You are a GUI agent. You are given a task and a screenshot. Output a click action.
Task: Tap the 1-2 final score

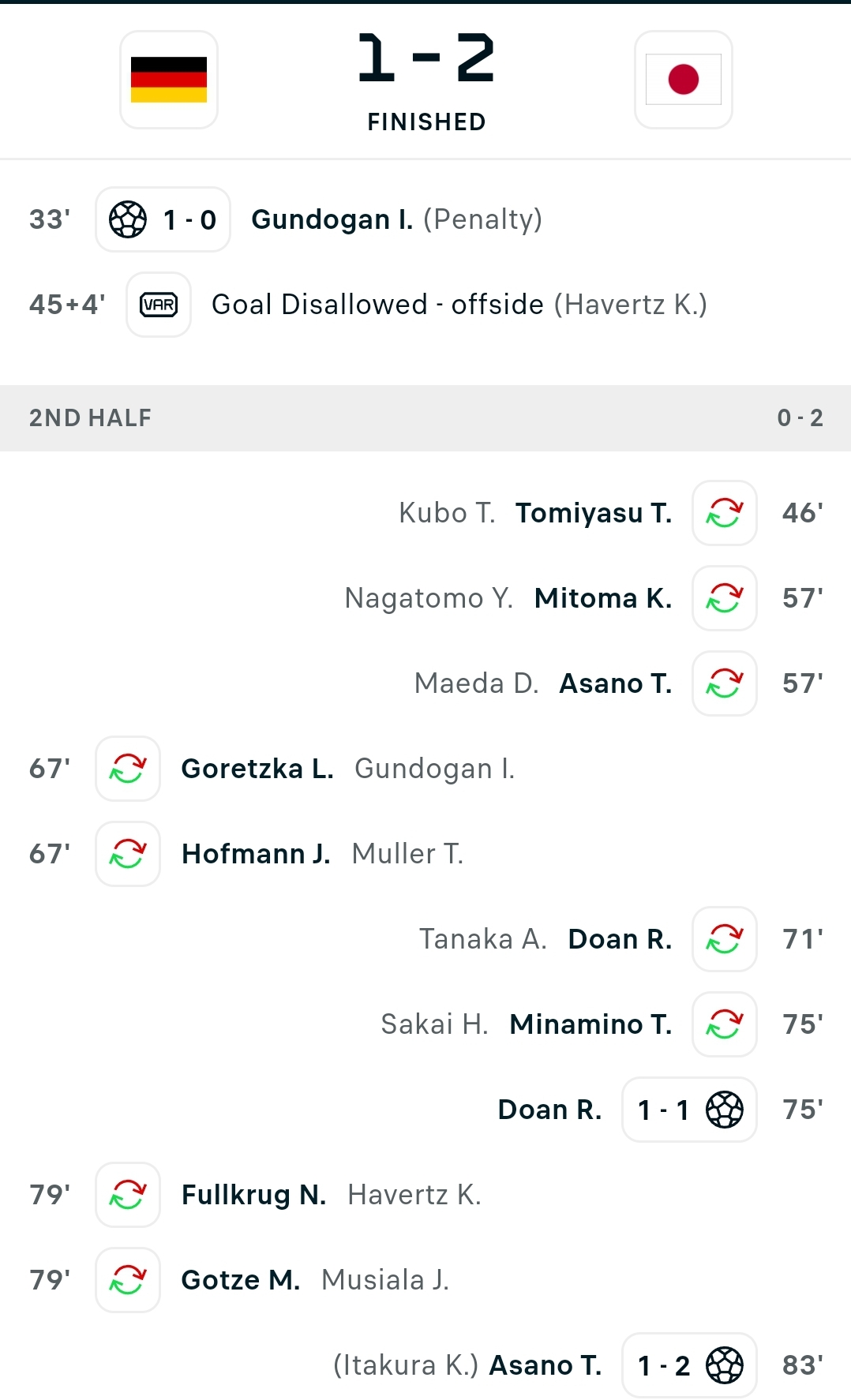(426, 58)
